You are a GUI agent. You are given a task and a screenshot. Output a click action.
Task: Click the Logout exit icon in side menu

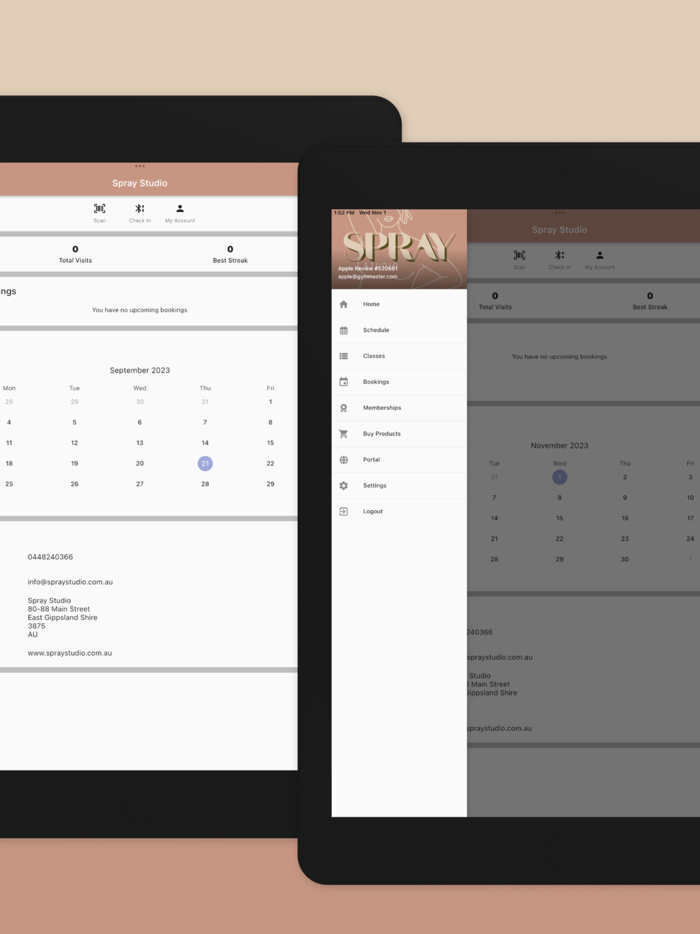tap(344, 512)
